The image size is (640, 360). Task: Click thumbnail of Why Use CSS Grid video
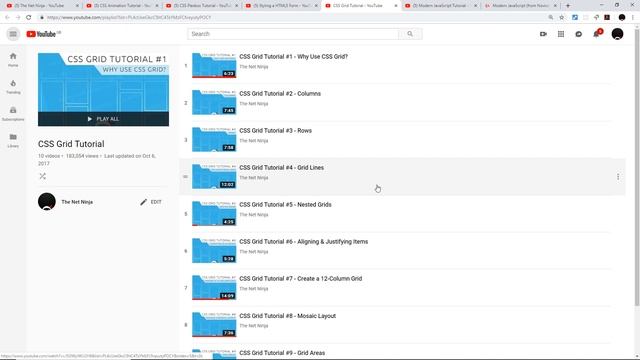pyautogui.click(x=214, y=65)
